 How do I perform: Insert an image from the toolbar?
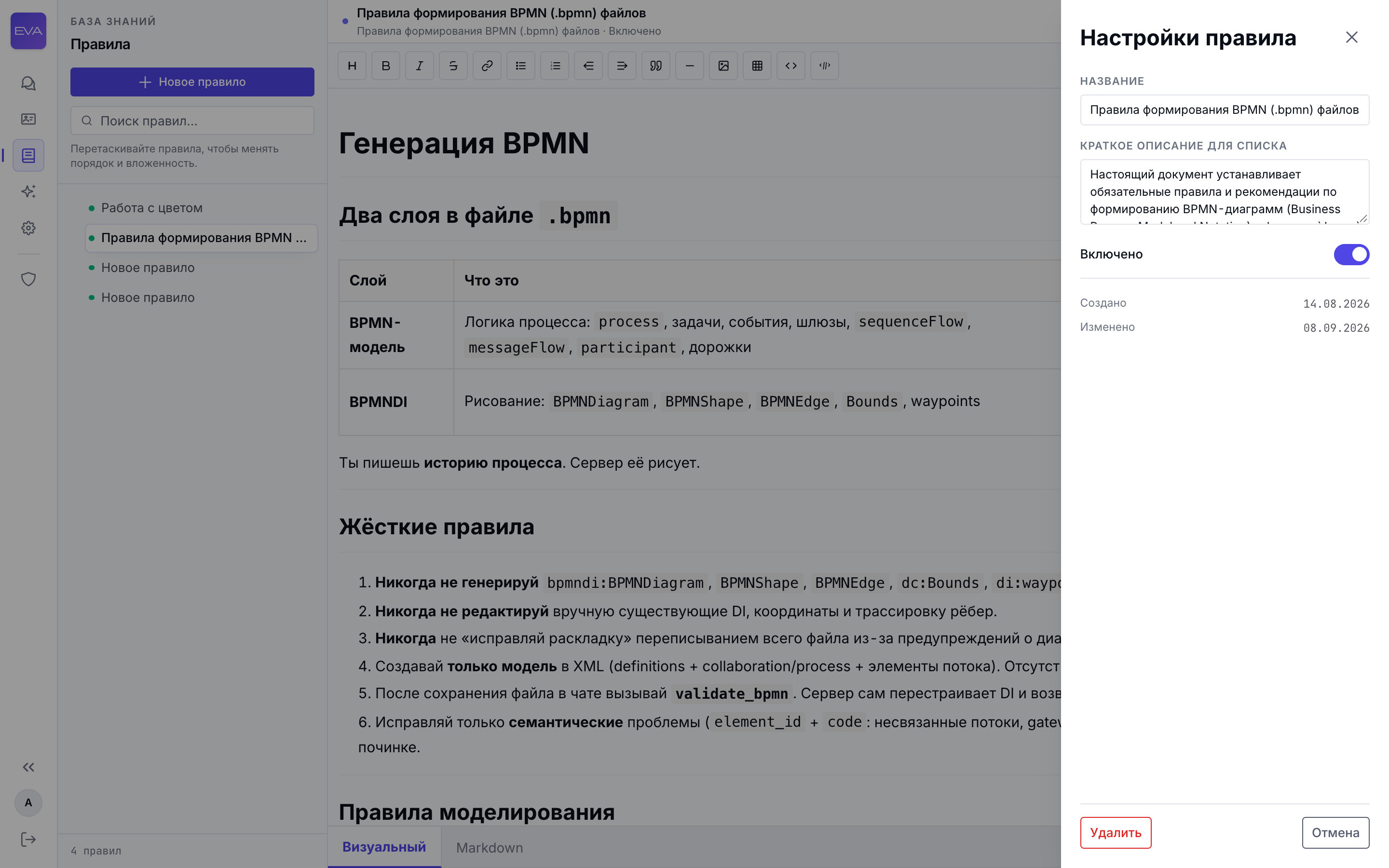(x=723, y=66)
